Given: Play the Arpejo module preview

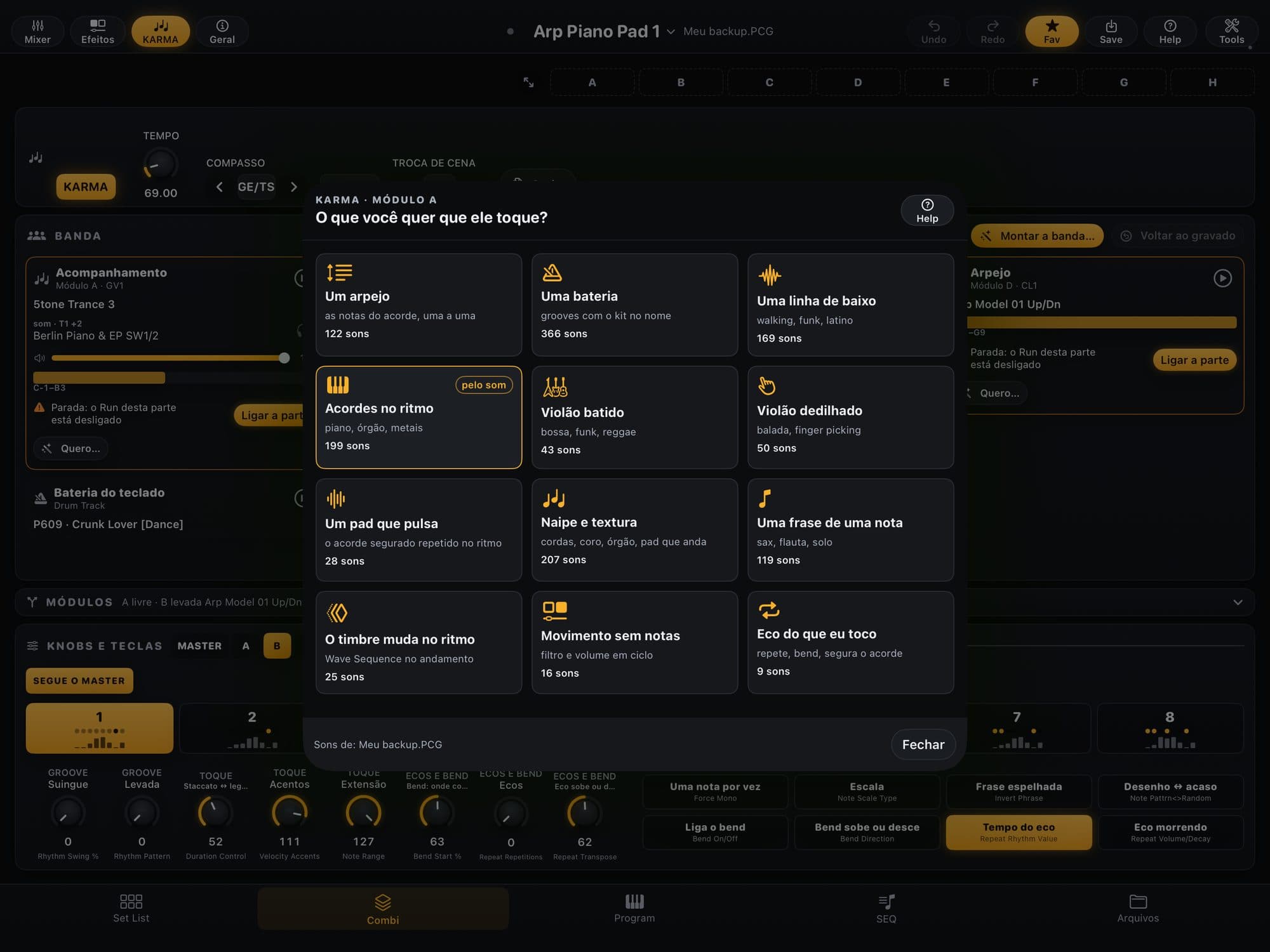Looking at the screenshot, I should point(1222,278).
